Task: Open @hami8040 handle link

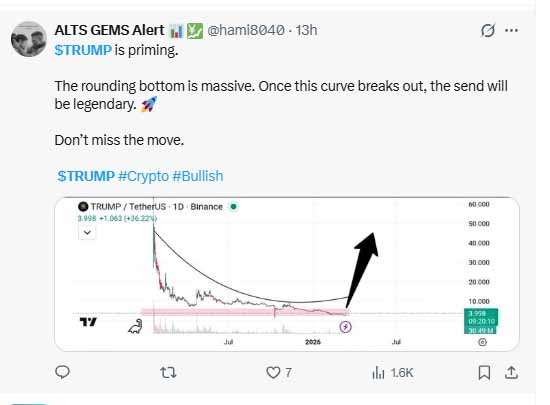Action: tap(246, 31)
